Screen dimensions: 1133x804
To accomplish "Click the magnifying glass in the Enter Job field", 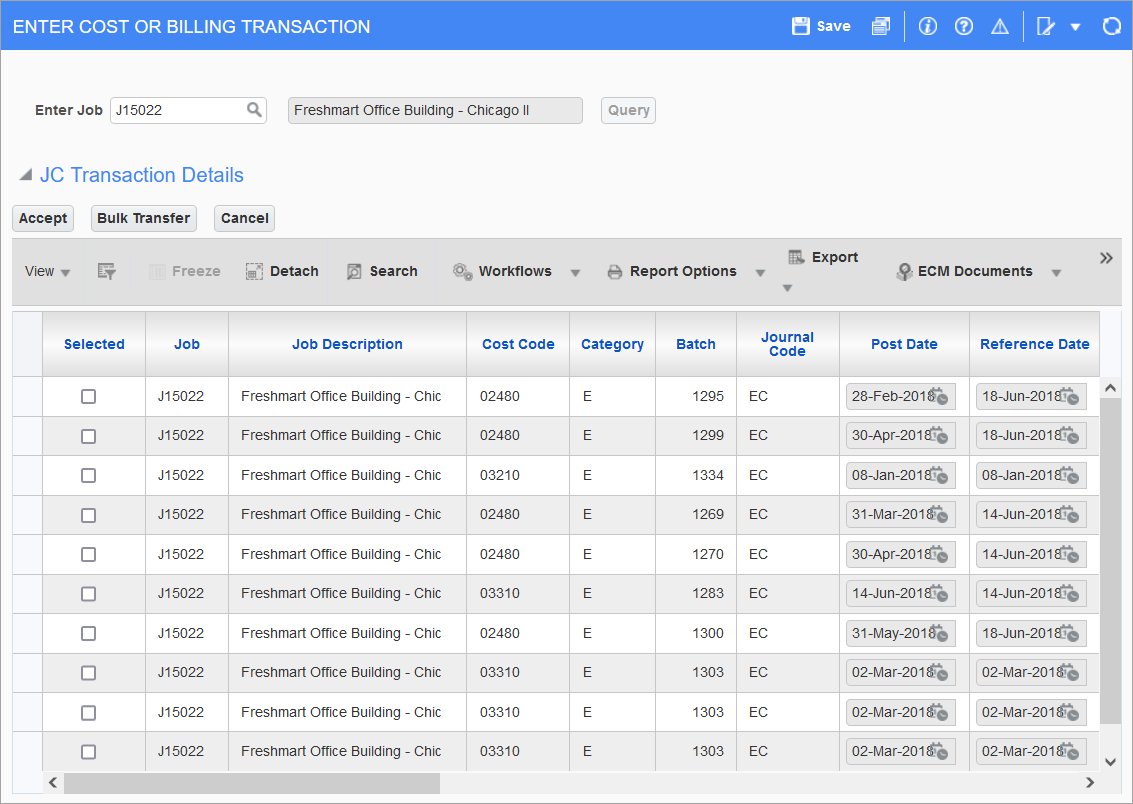I will coord(256,110).
